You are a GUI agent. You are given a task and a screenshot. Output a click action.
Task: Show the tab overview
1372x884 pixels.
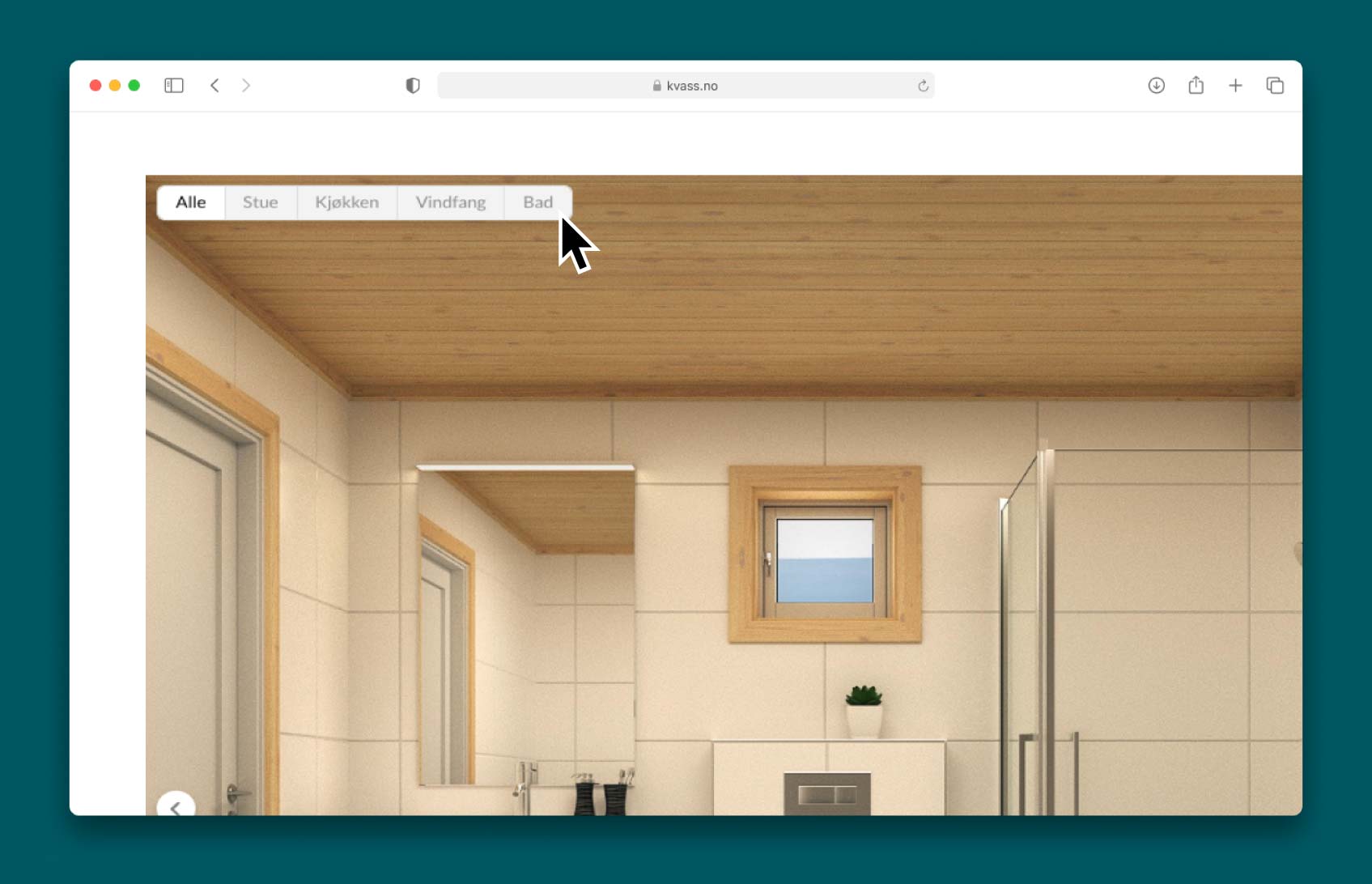click(1275, 86)
